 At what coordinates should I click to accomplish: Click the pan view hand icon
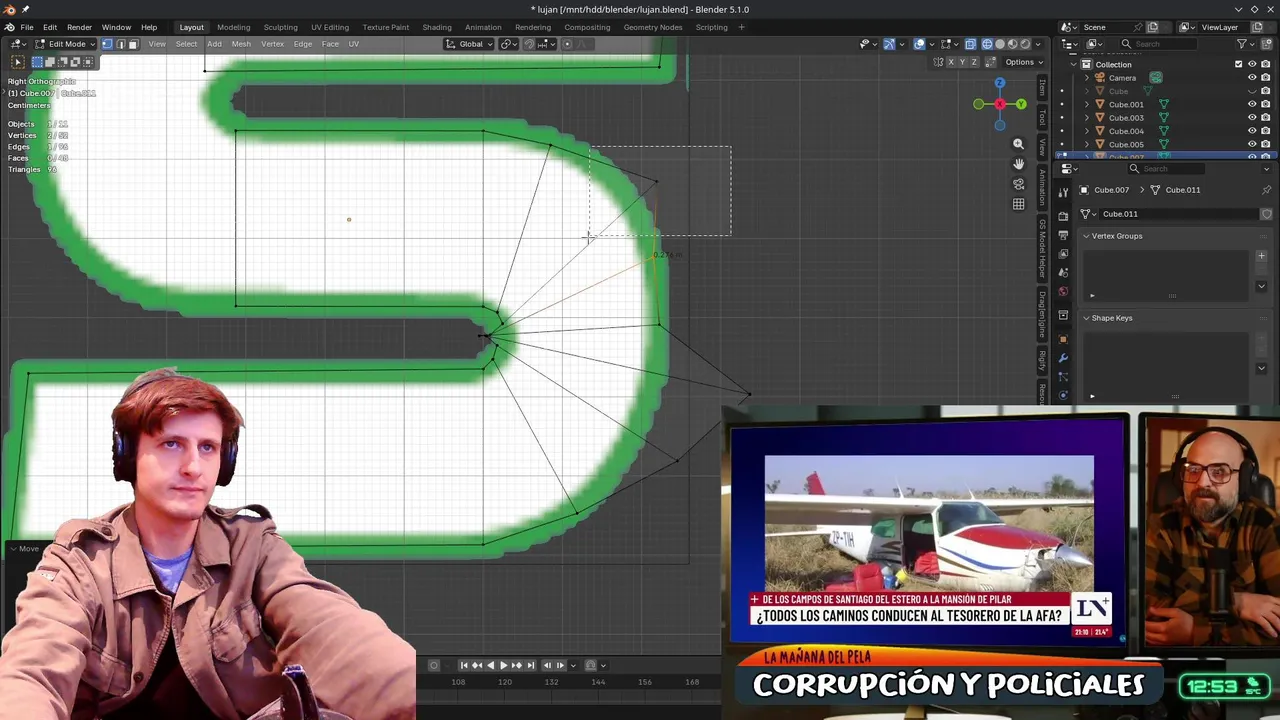[1018, 164]
